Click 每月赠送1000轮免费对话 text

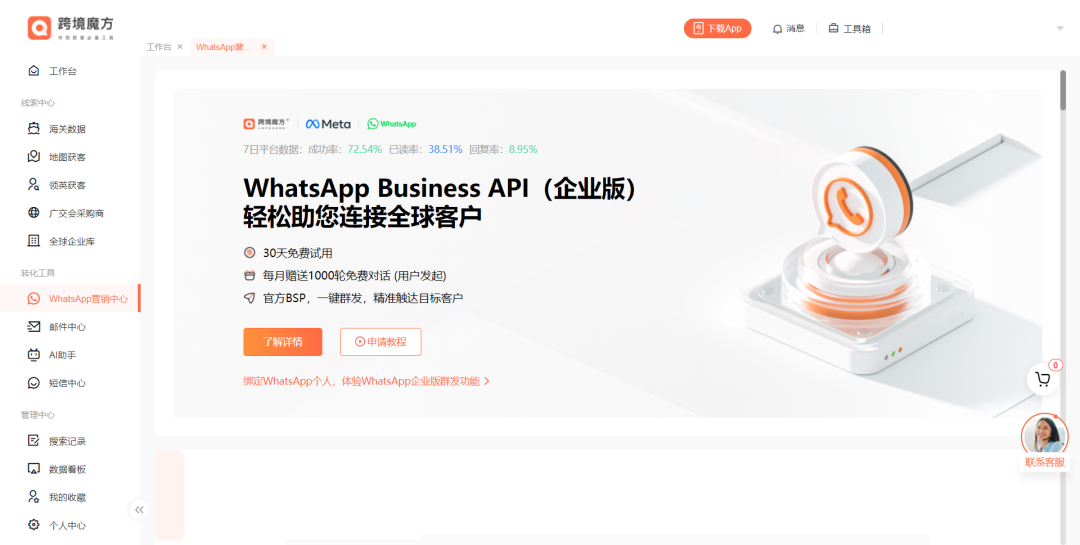click(354, 276)
